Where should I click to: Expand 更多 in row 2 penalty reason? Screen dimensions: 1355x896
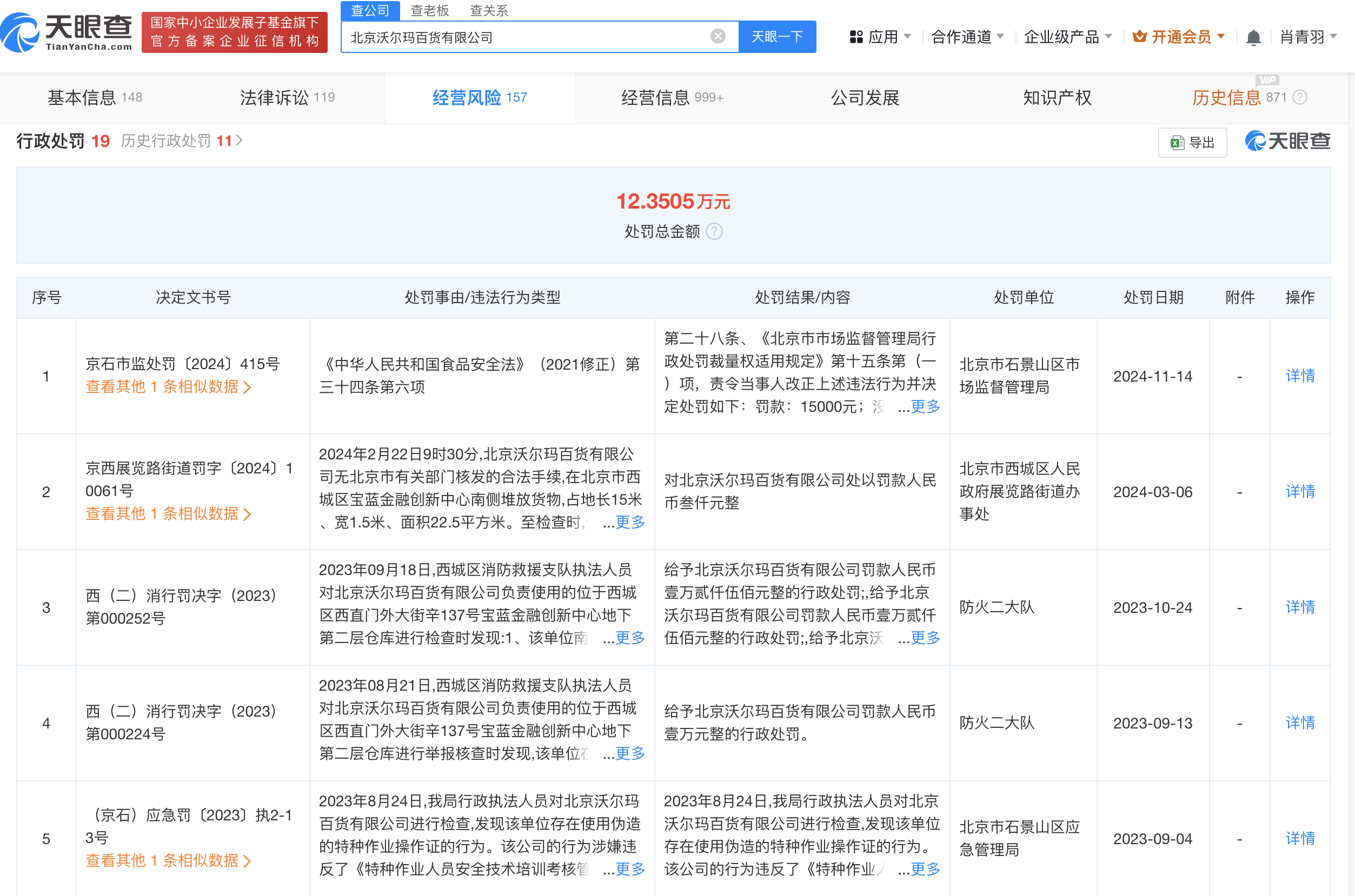(x=630, y=521)
